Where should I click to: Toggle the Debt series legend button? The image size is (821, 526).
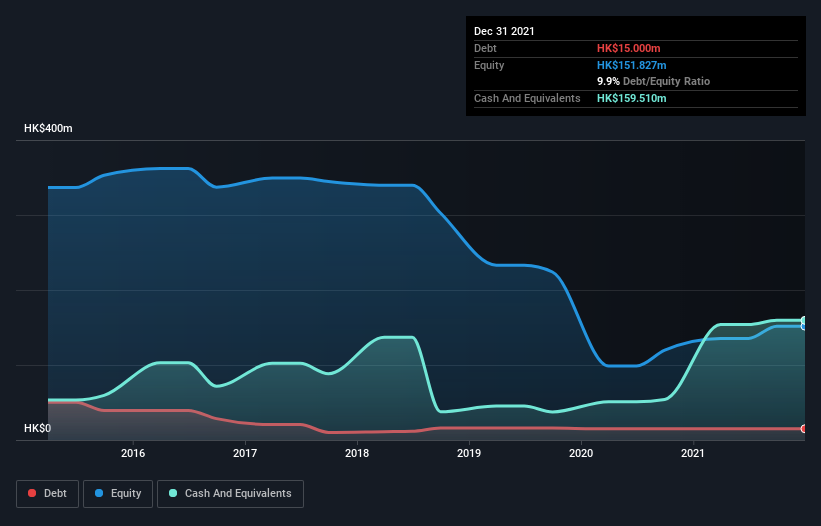pos(48,494)
